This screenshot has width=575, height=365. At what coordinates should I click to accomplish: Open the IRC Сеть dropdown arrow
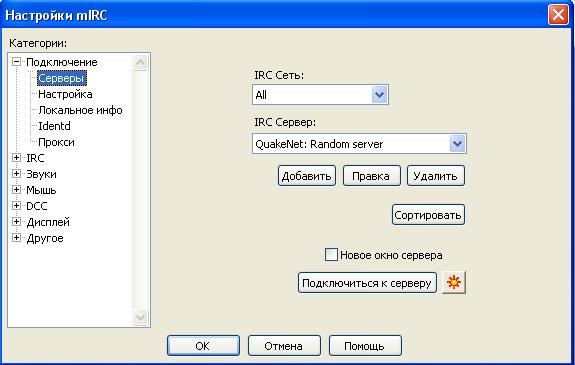(x=380, y=95)
